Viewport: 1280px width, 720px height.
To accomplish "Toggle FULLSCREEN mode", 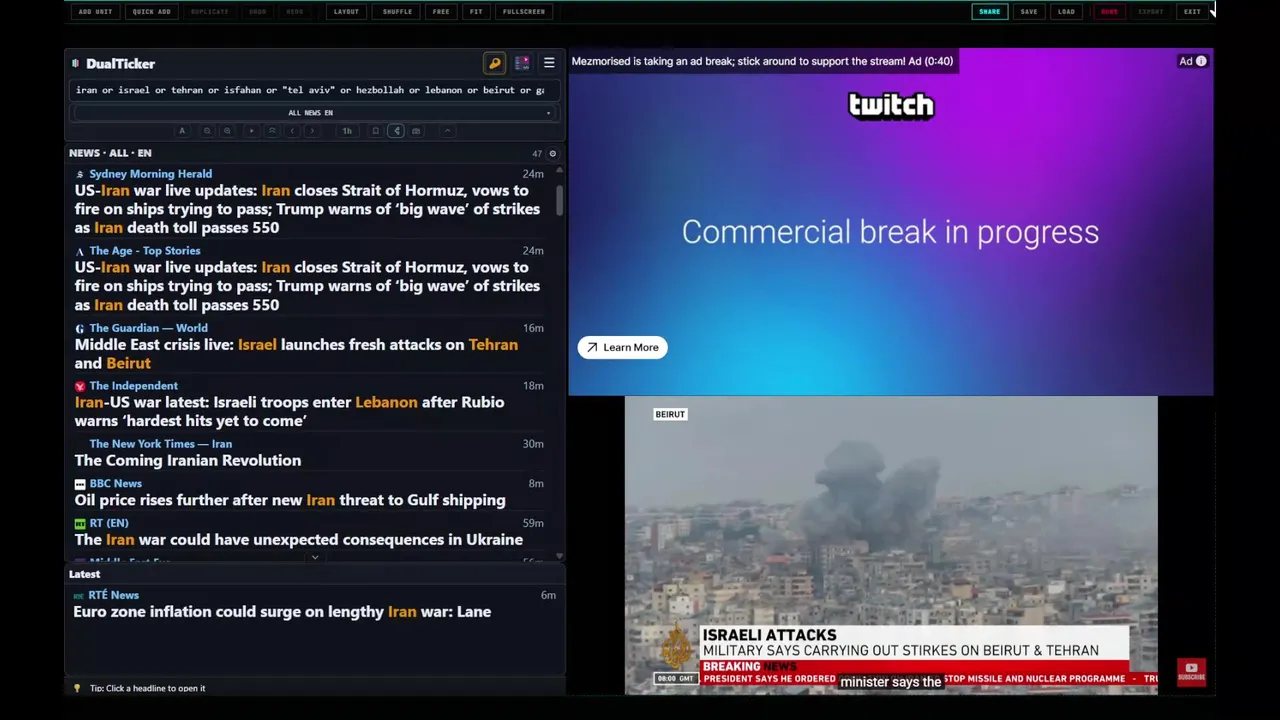I will (524, 12).
